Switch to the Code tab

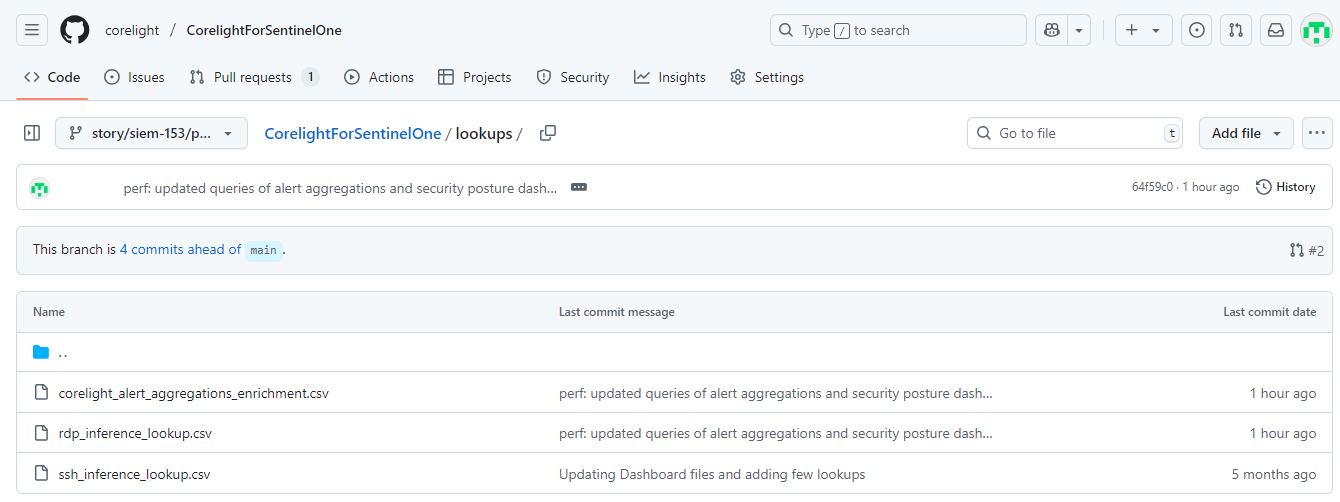pos(52,77)
